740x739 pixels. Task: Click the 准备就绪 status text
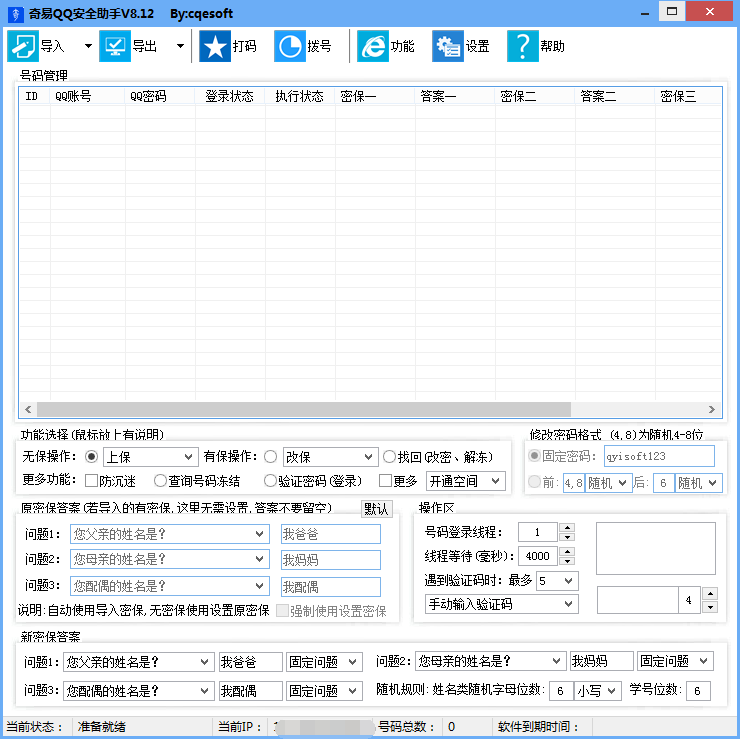point(101,727)
